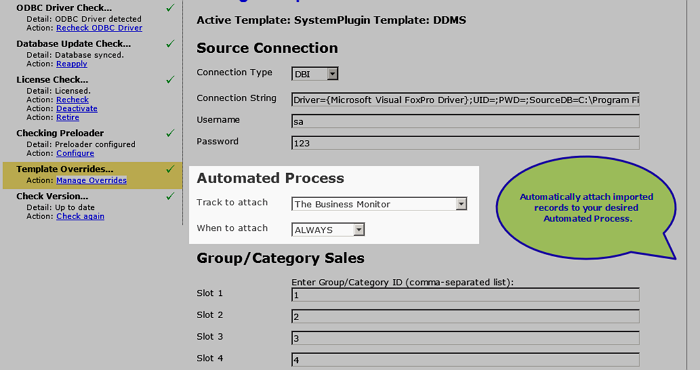Click the Reapply database link
700x370 pixels.
(x=72, y=64)
